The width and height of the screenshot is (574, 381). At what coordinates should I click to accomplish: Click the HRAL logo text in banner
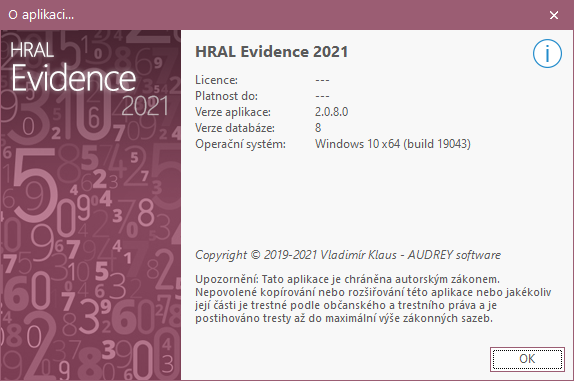(32, 50)
